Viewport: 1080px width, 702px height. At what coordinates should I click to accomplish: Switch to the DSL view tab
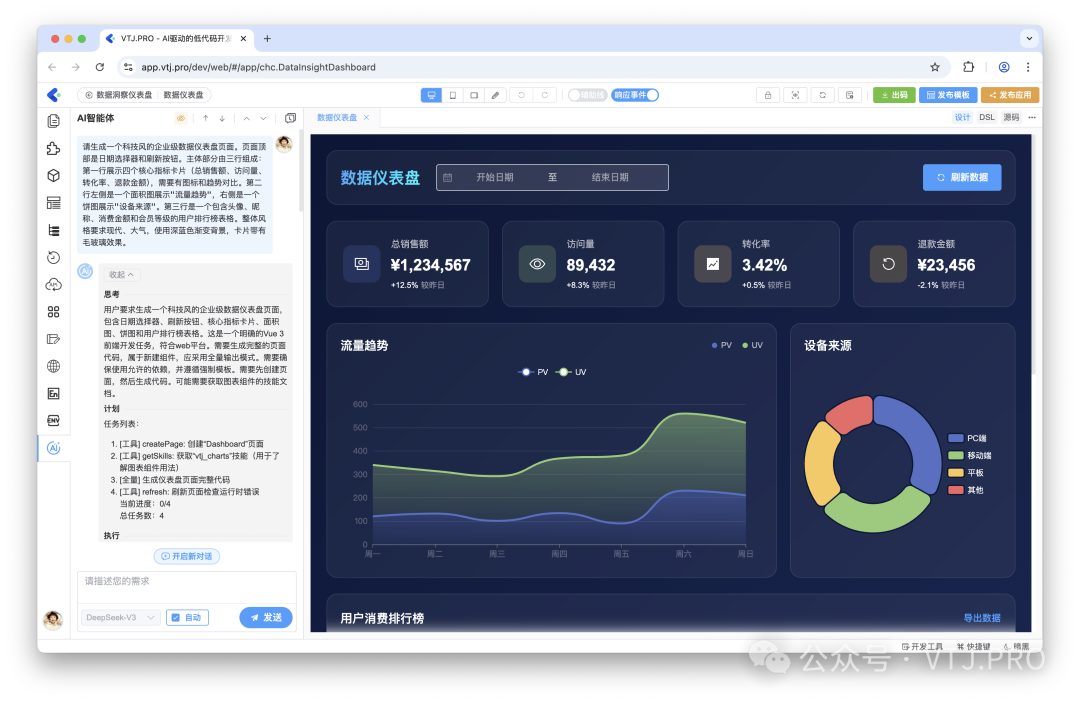click(x=987, y=117)
